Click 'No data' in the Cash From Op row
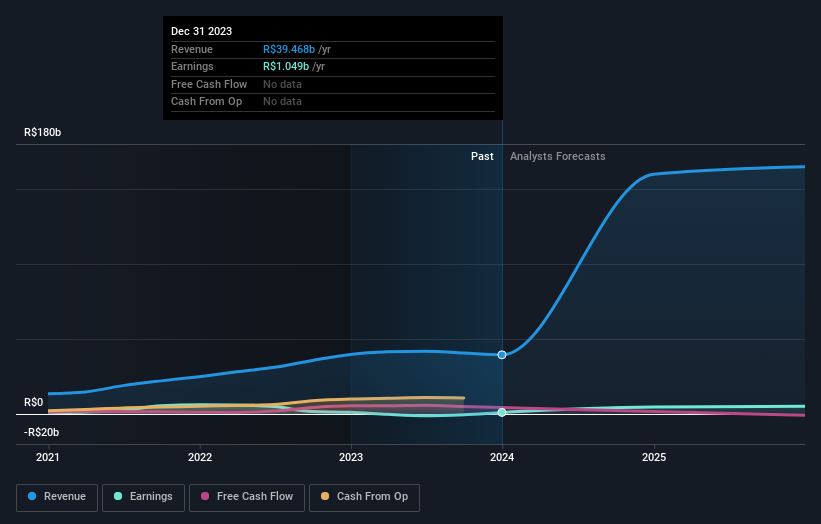The height and width of the screenshot is (524, 821). [x=282, y=102]
